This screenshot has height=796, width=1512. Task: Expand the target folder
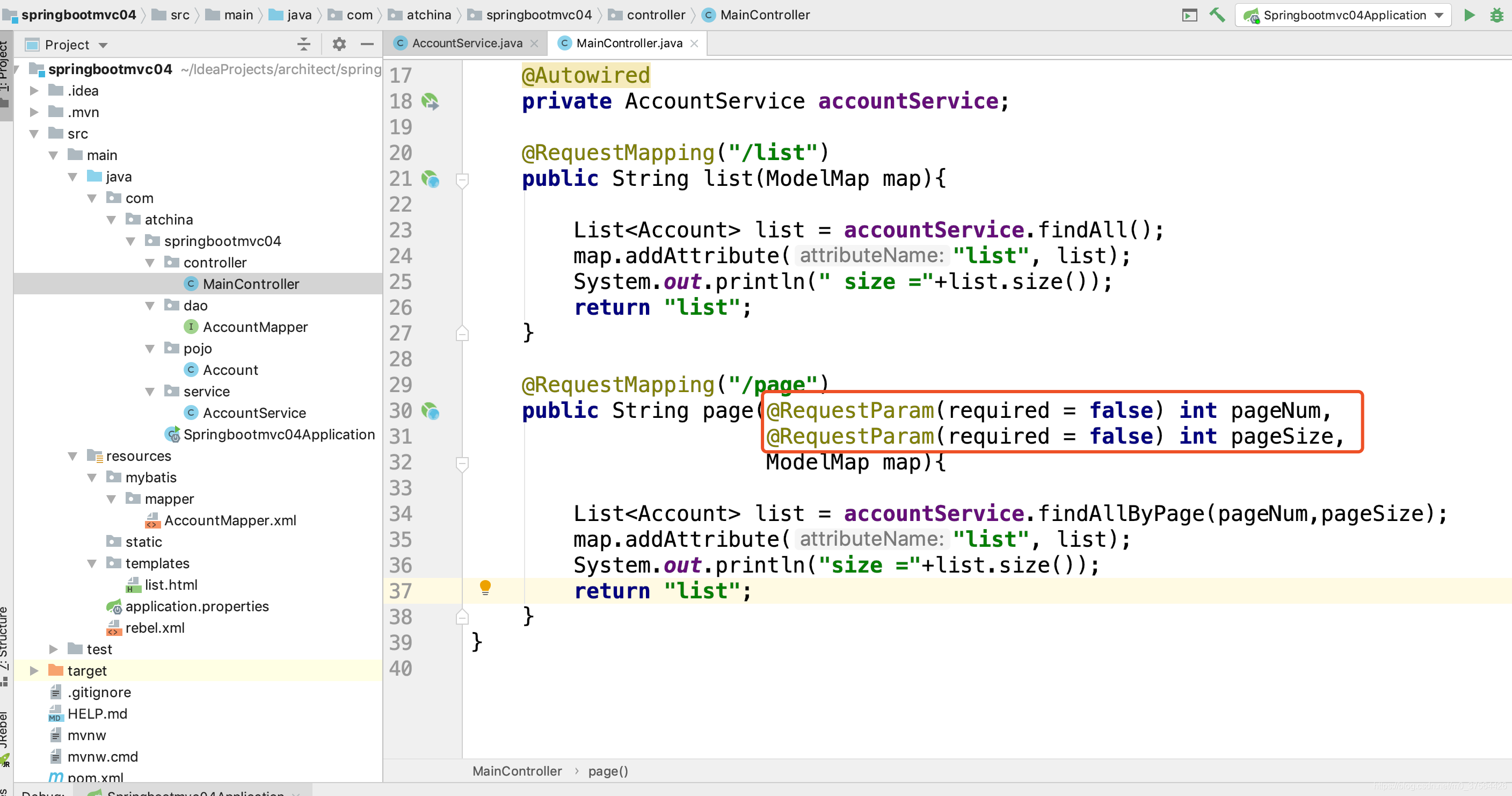[x=34, y=670]
